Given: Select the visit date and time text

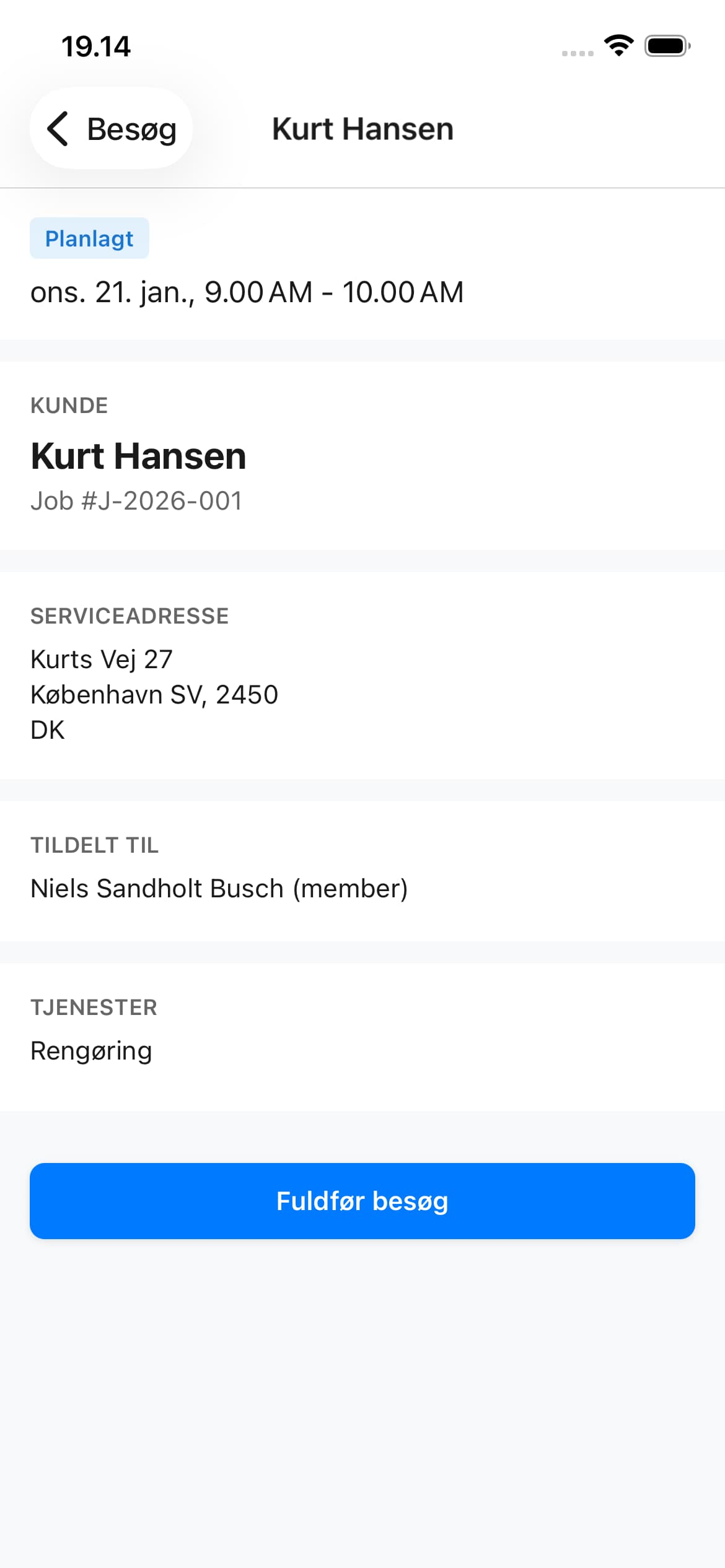Looking at the screenshot, I should [x=247, y=292].
